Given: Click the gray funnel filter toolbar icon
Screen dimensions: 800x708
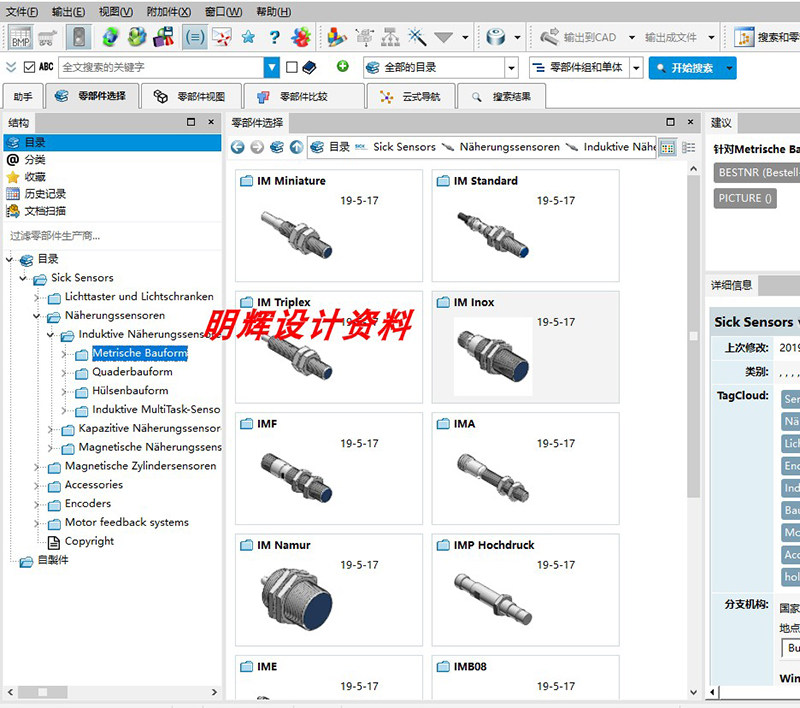Looking at the screenshot, I should pos(443,37).
